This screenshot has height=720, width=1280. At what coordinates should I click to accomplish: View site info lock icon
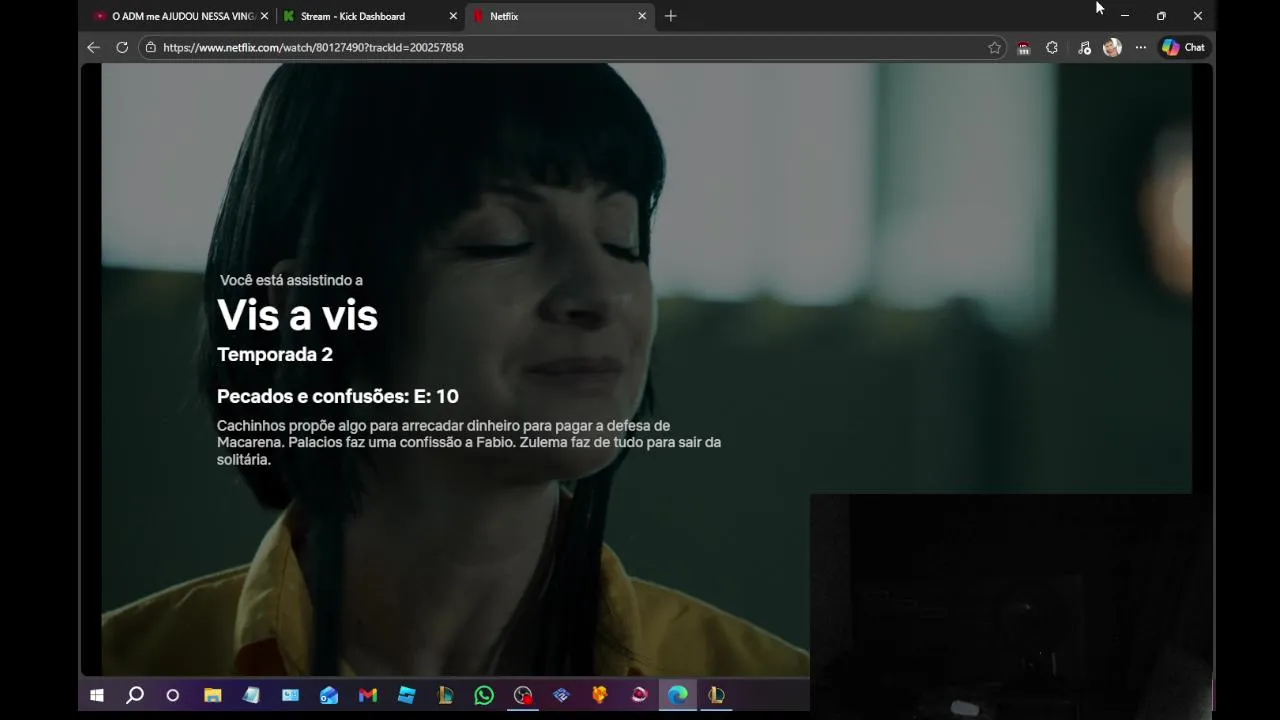pos(150,47)
